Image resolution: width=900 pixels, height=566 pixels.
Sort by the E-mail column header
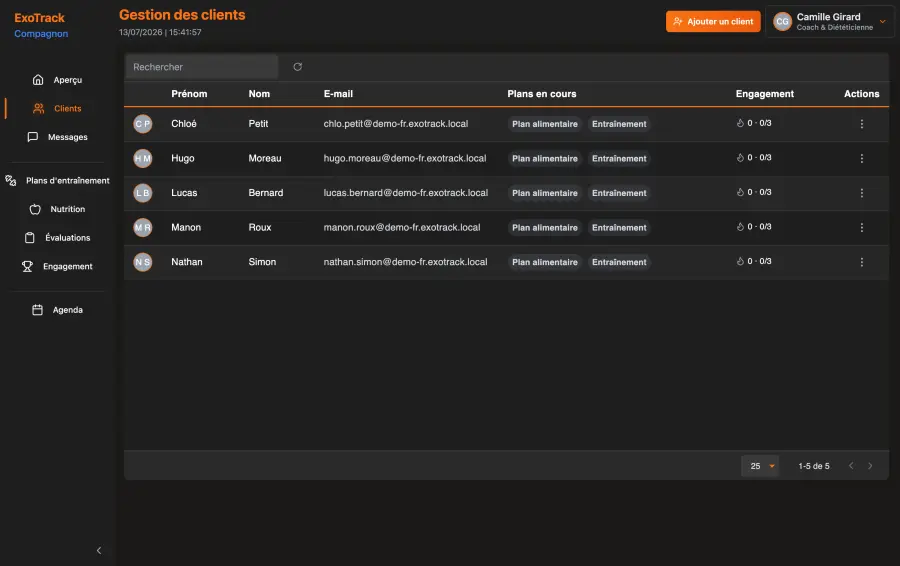338,94
